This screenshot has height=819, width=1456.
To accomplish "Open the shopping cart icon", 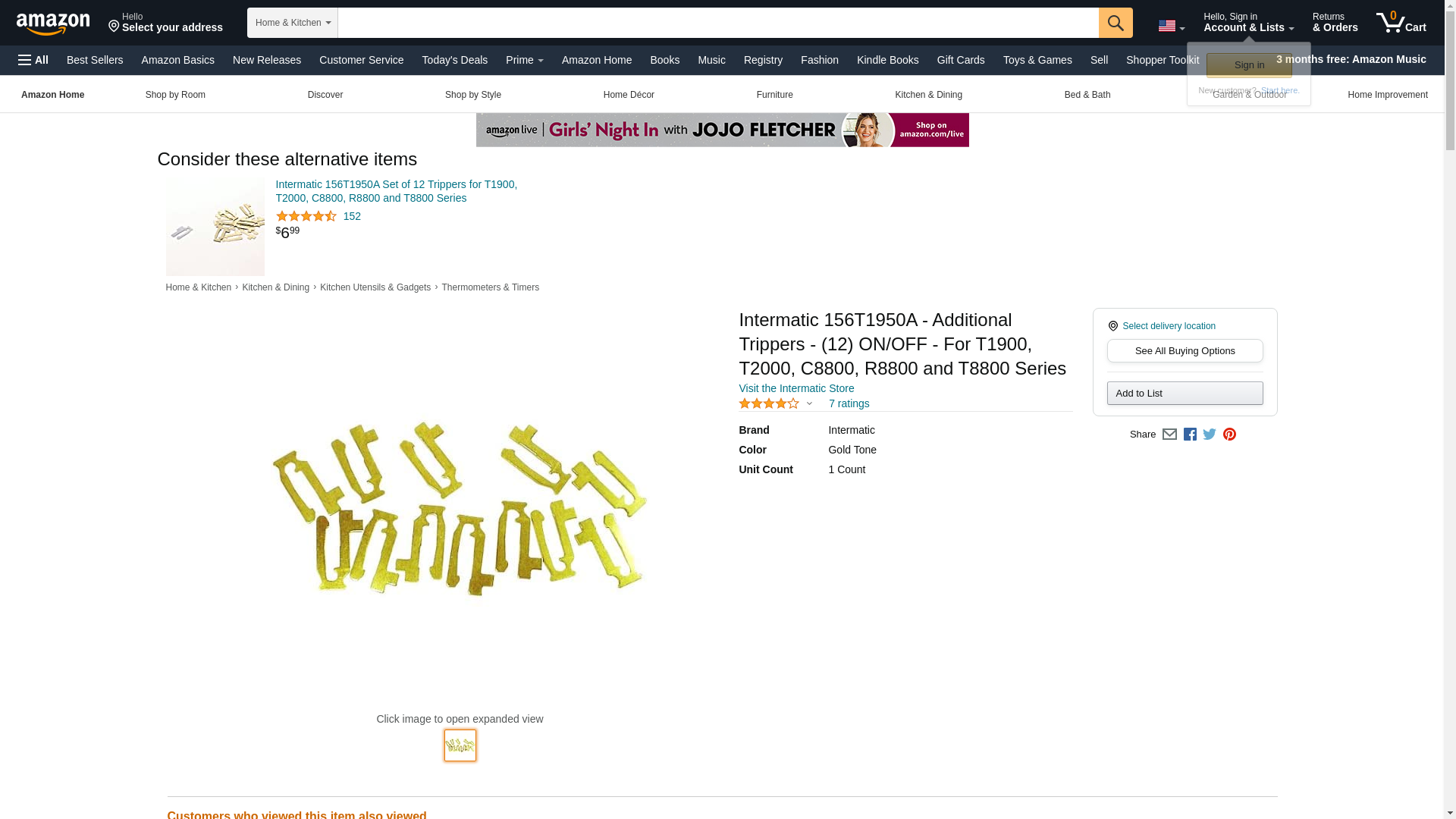I will coord(1401,23).
